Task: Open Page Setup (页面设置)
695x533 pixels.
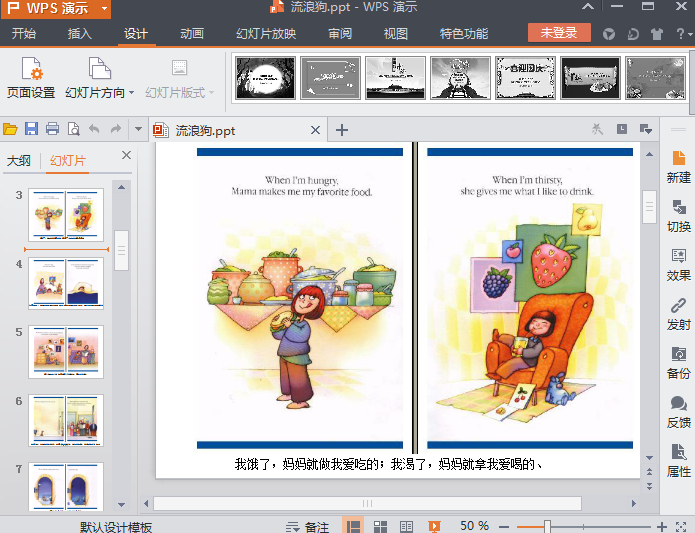Action: pyautogui.click(x=31, y=78)
